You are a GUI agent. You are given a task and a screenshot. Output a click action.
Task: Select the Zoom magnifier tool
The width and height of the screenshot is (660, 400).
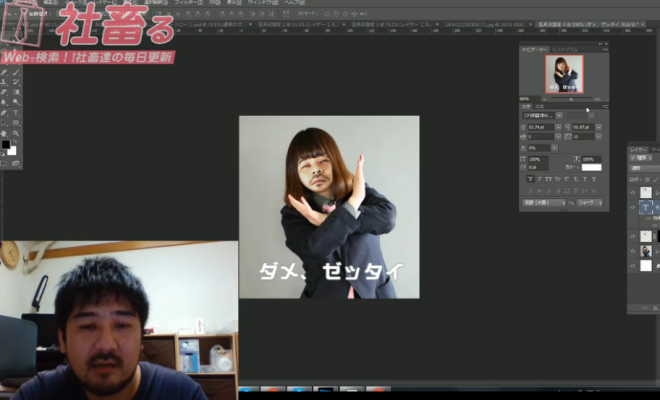point(15,133)
